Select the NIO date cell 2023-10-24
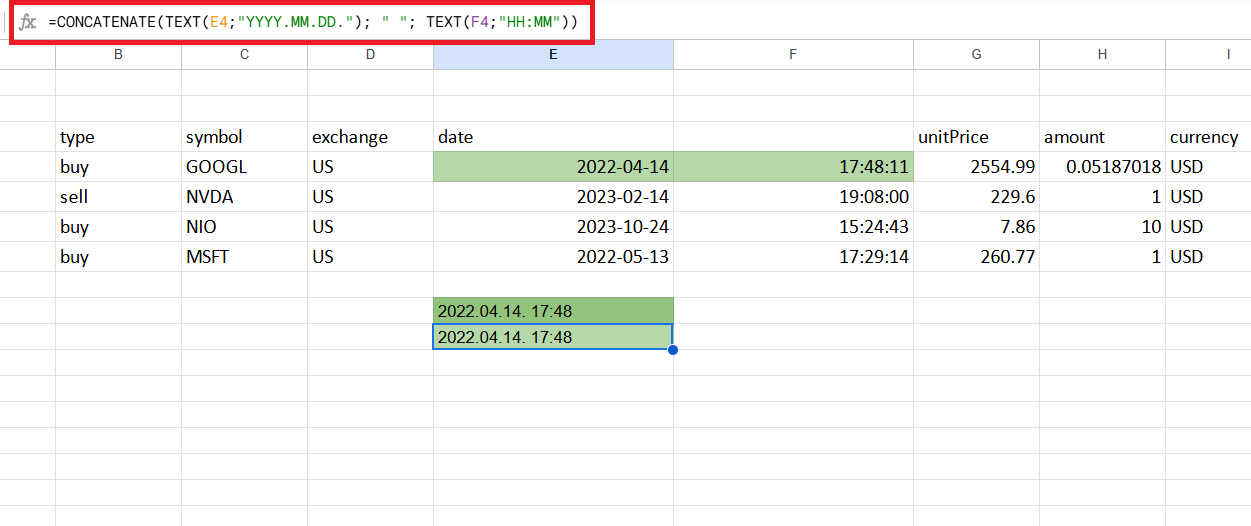Image resolution: width=1251 pixels, height=526 pixels. tap(553, 227)
